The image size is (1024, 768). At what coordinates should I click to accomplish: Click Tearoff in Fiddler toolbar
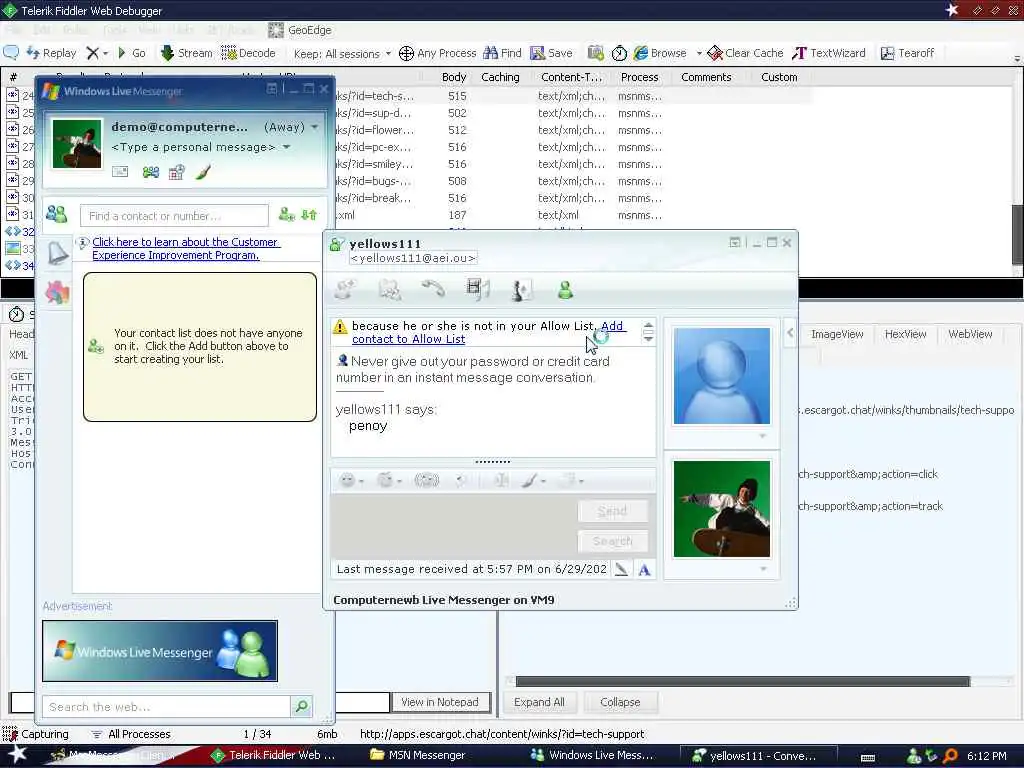pos(907,53)
